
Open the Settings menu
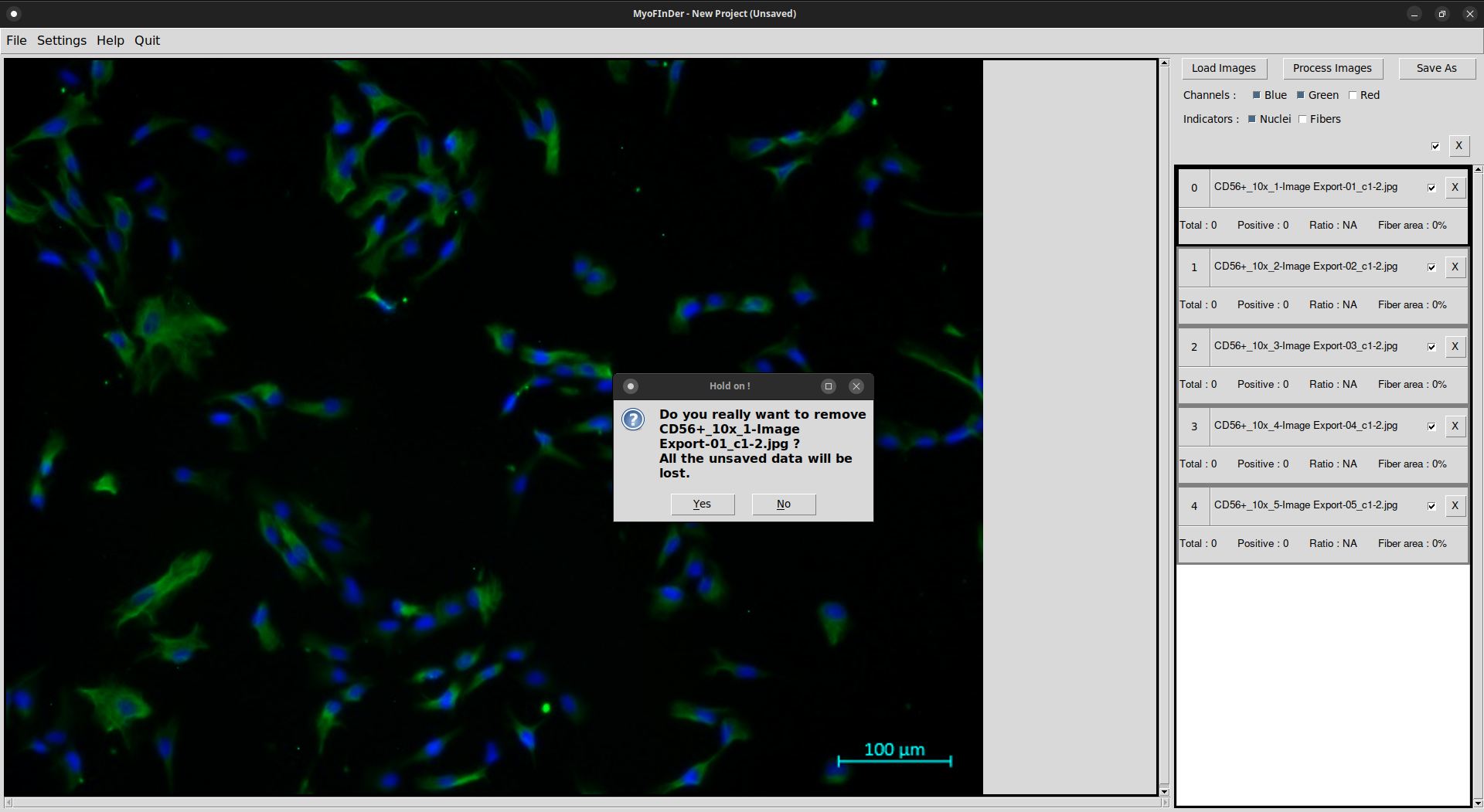[62, 40]
